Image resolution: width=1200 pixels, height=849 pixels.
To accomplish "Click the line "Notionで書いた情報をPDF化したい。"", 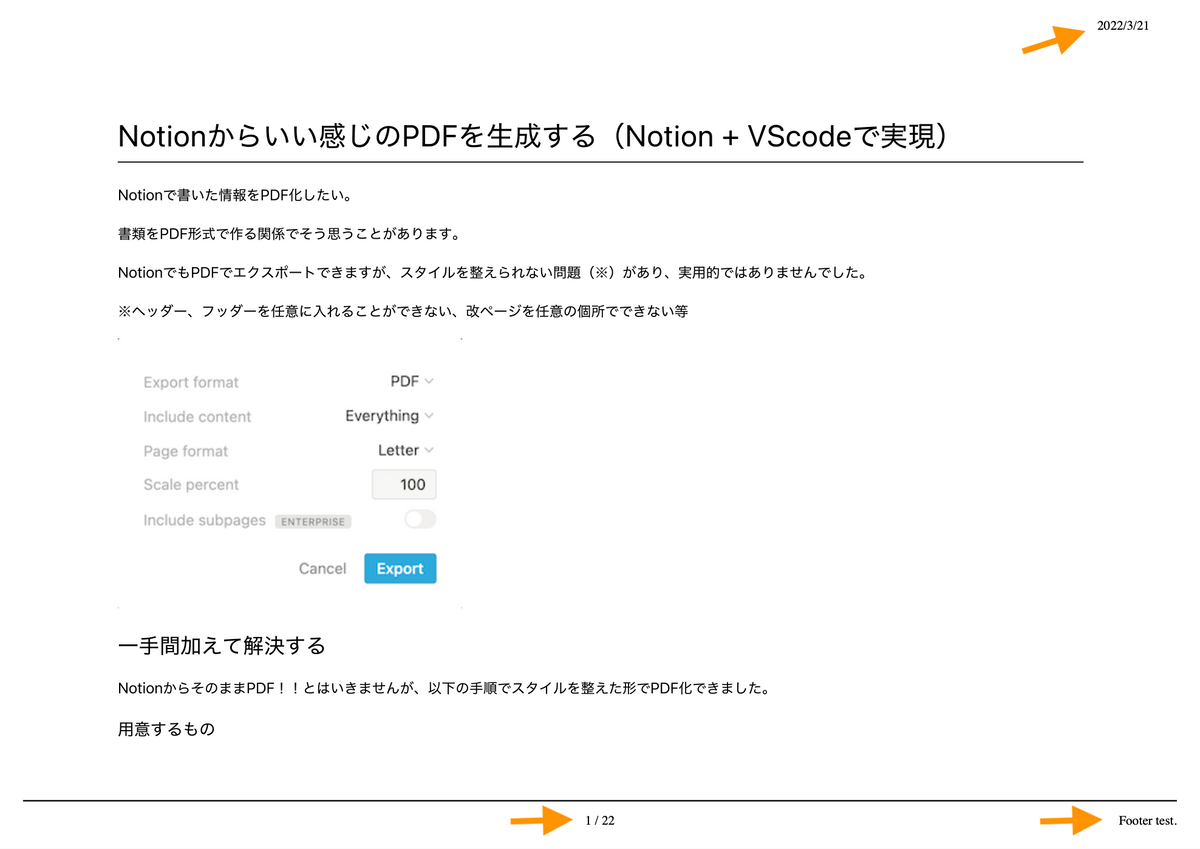I will click(235, 195).
